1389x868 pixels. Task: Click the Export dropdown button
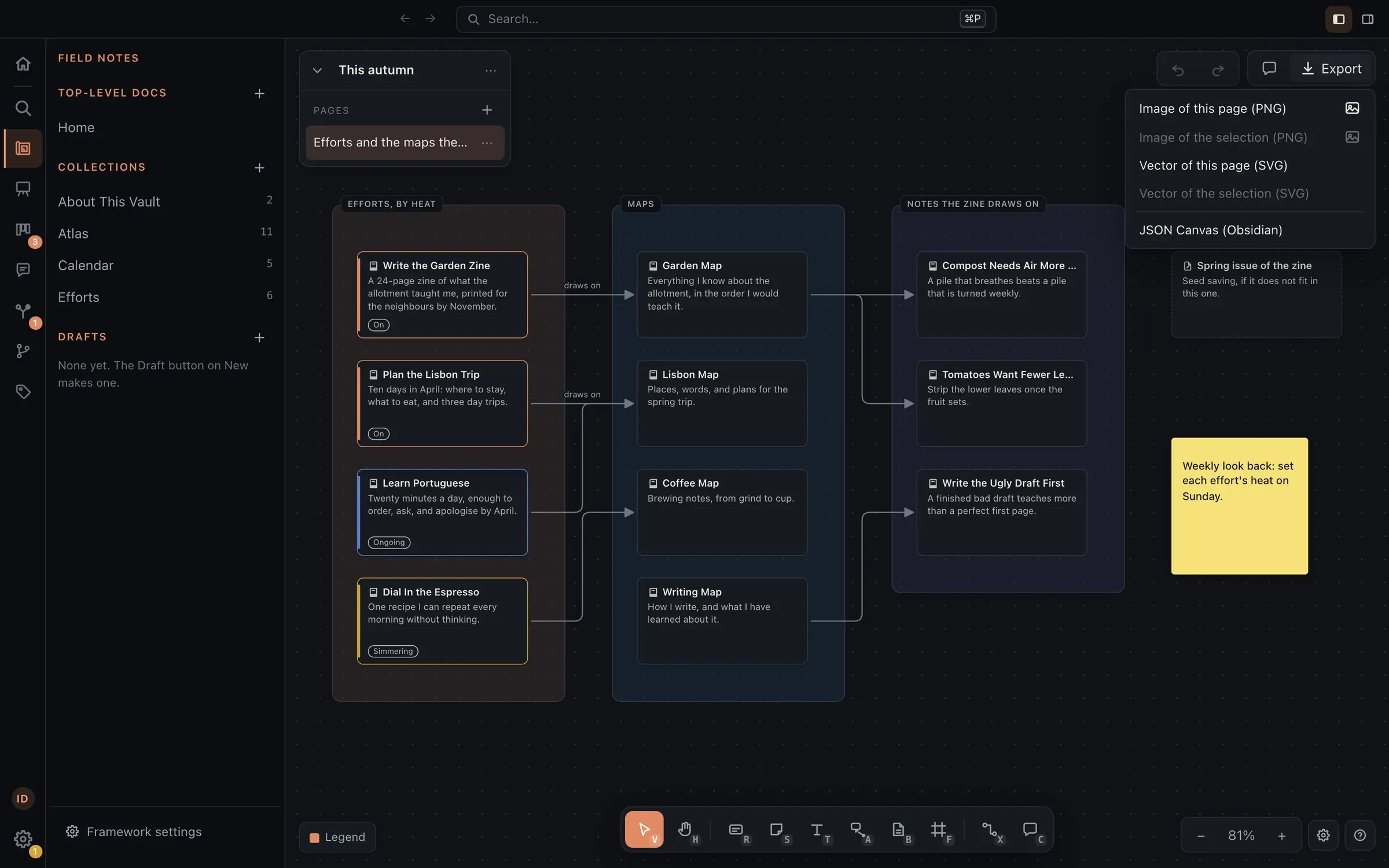(1331, 69)
